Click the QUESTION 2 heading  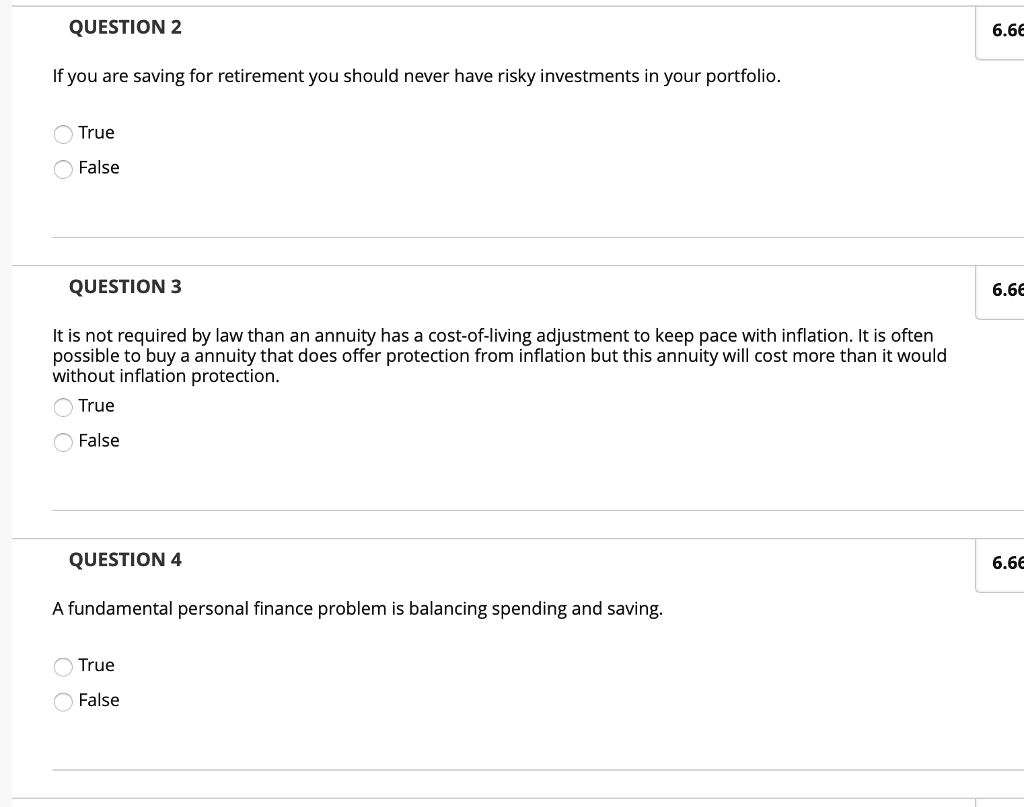point(125,27)
